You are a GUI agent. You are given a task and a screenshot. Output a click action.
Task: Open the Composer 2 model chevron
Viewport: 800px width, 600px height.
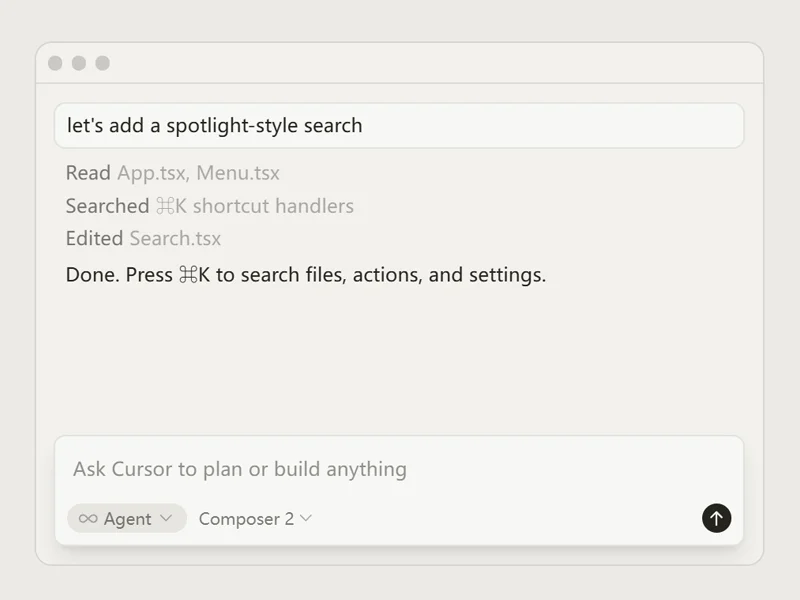(x=306, y=518)
